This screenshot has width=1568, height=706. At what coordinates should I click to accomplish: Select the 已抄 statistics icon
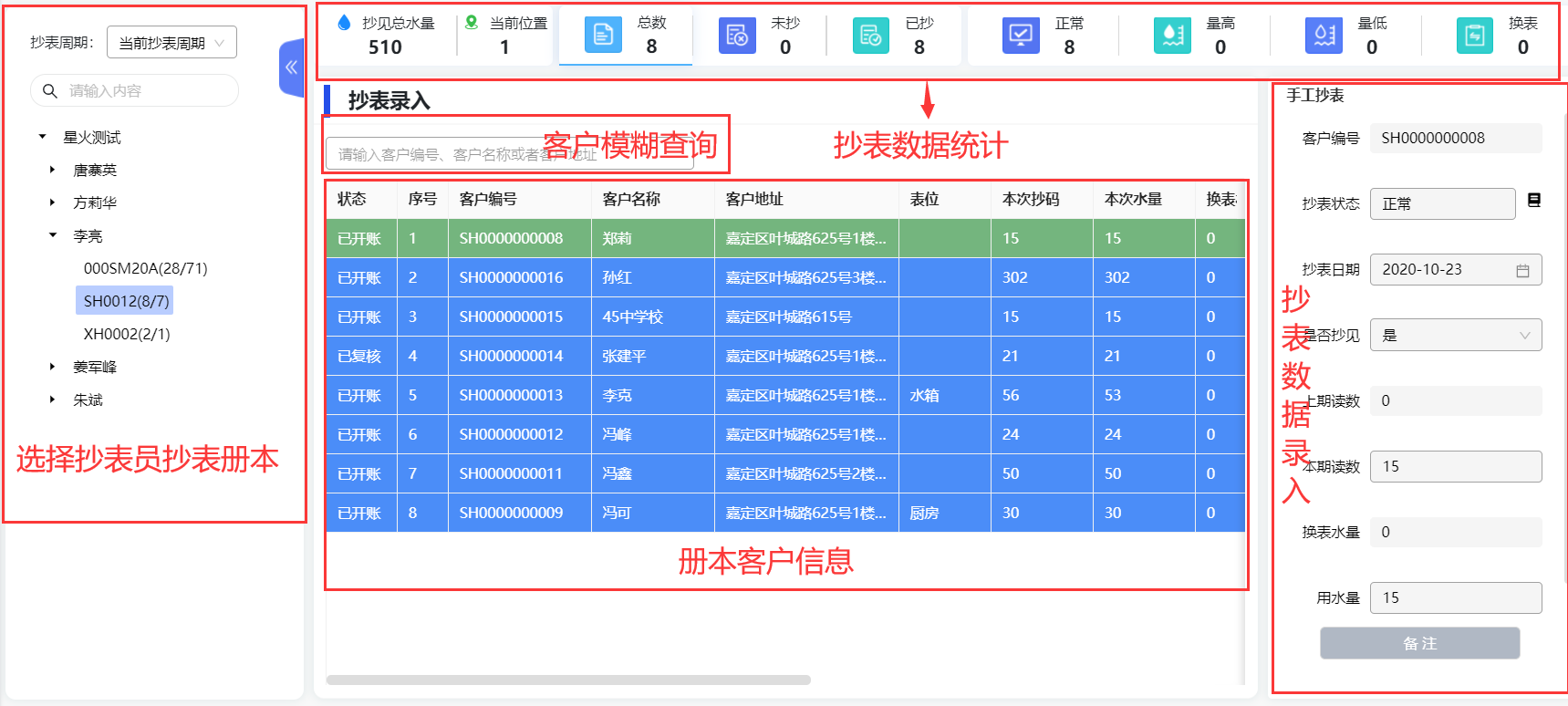pos(871,36)
